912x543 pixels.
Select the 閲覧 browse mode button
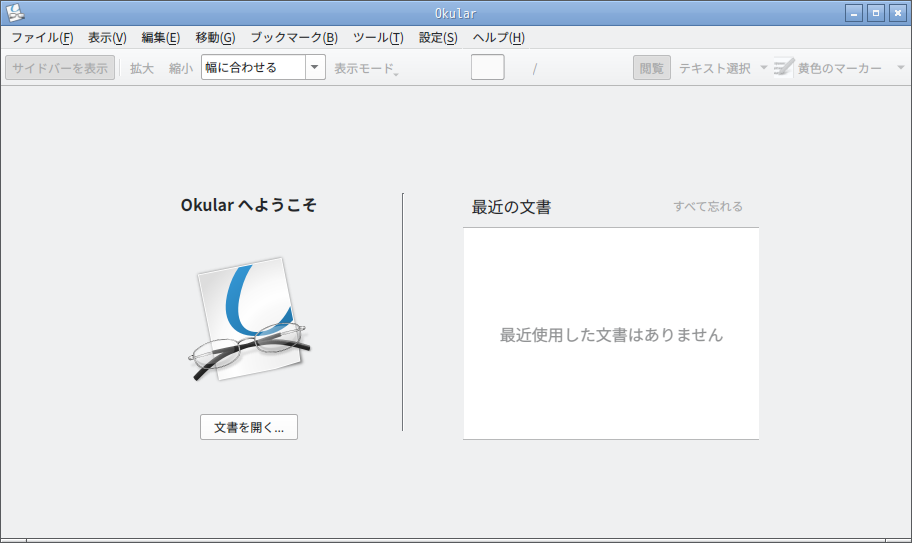click(x=651, y=68)
